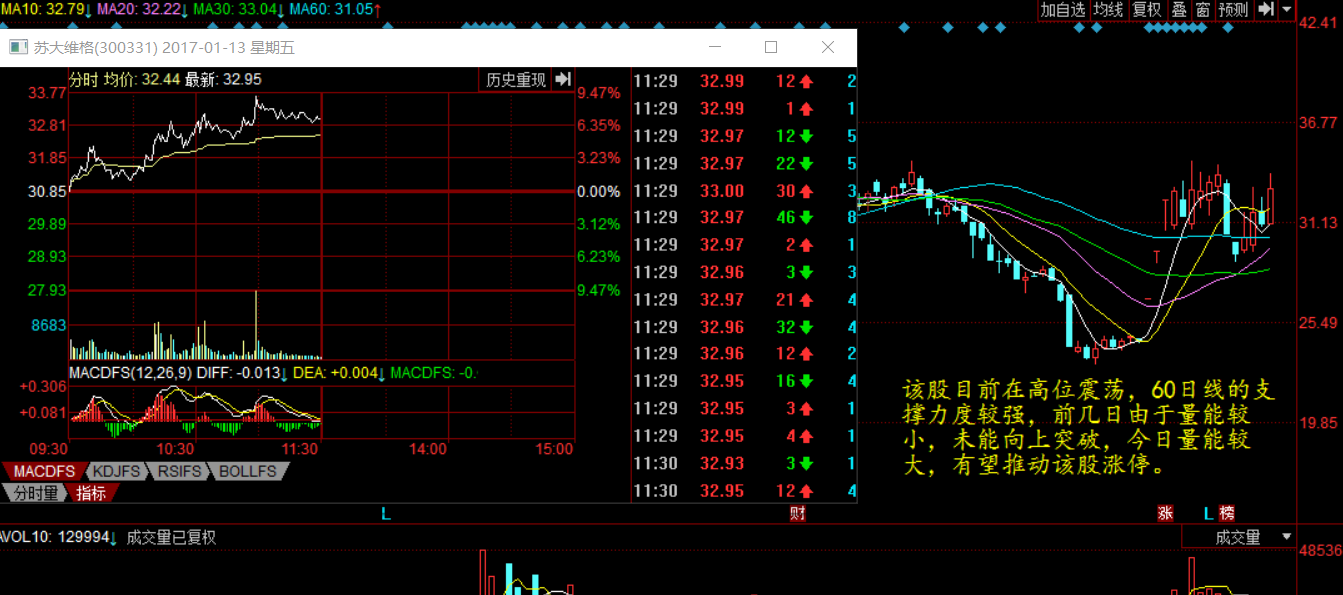The height and width of the screenshot is (595, 1343).
Task: Click the 历史重现 button
Action: click(516, 80)
